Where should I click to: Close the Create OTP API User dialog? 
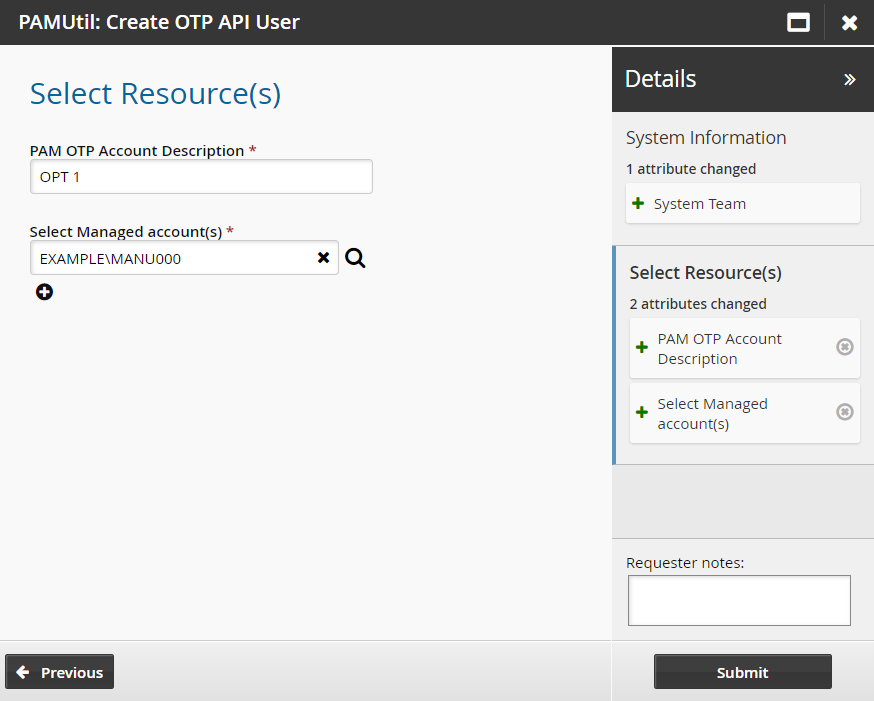pos(849,22)
